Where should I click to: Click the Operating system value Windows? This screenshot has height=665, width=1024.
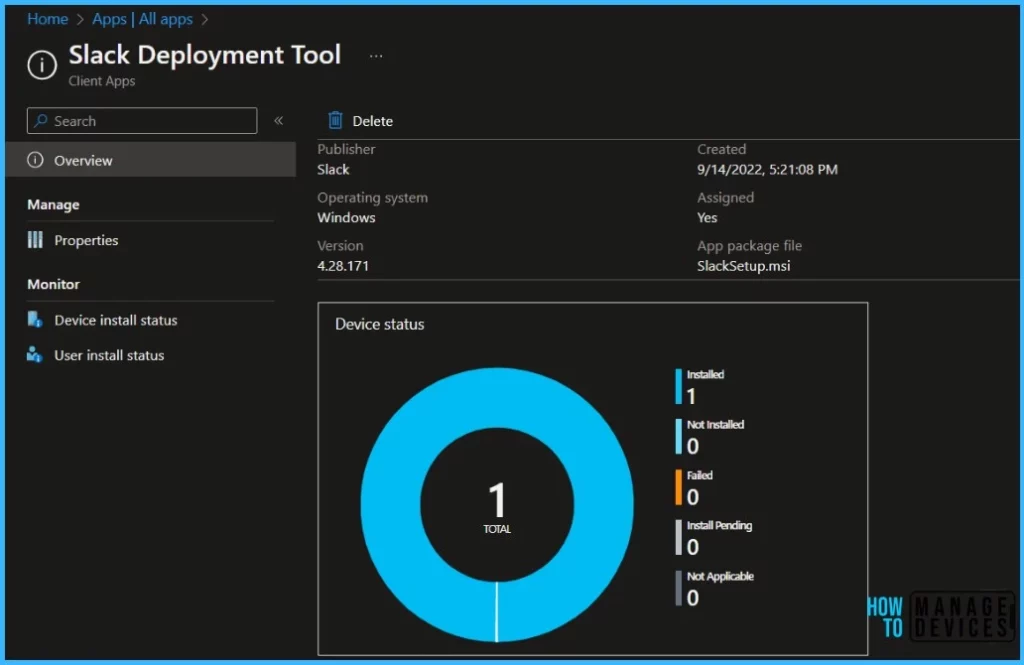click(346, 218)
